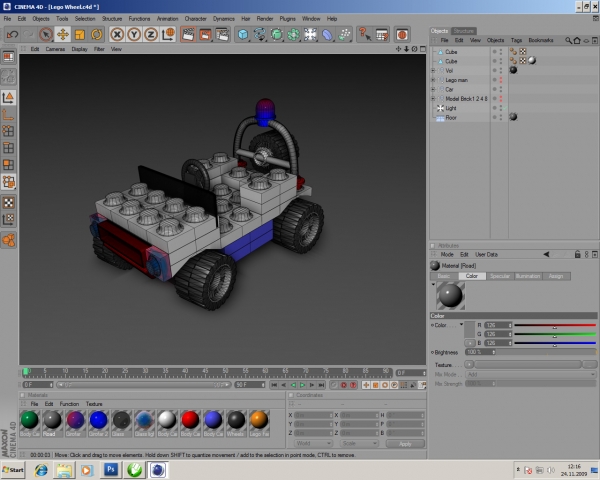Switch to world coordinate system icon
Image resolution: width=600 pixels, height=480 pixels.
pos(168,35)
